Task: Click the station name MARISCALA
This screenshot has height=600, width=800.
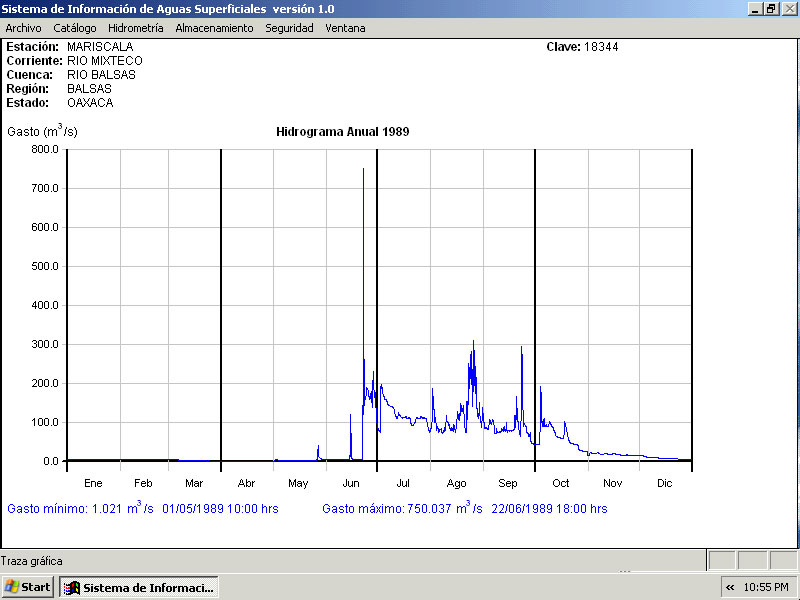Action: click(100, 47)
